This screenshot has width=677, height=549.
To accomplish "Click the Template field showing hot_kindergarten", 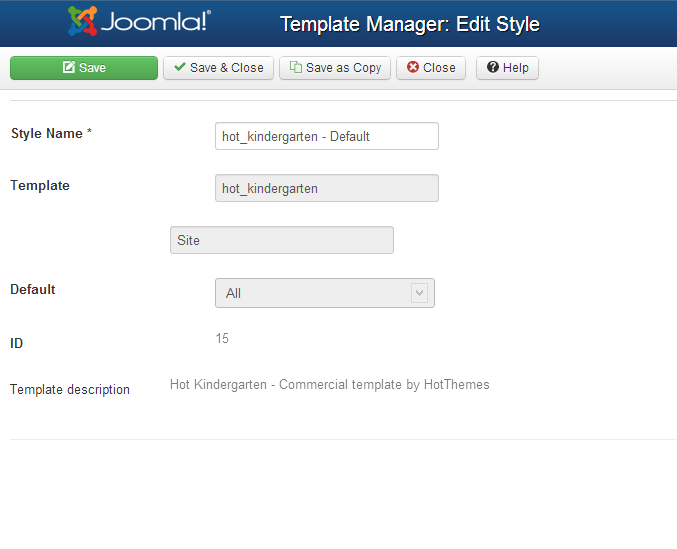I will tap(327, 188).
